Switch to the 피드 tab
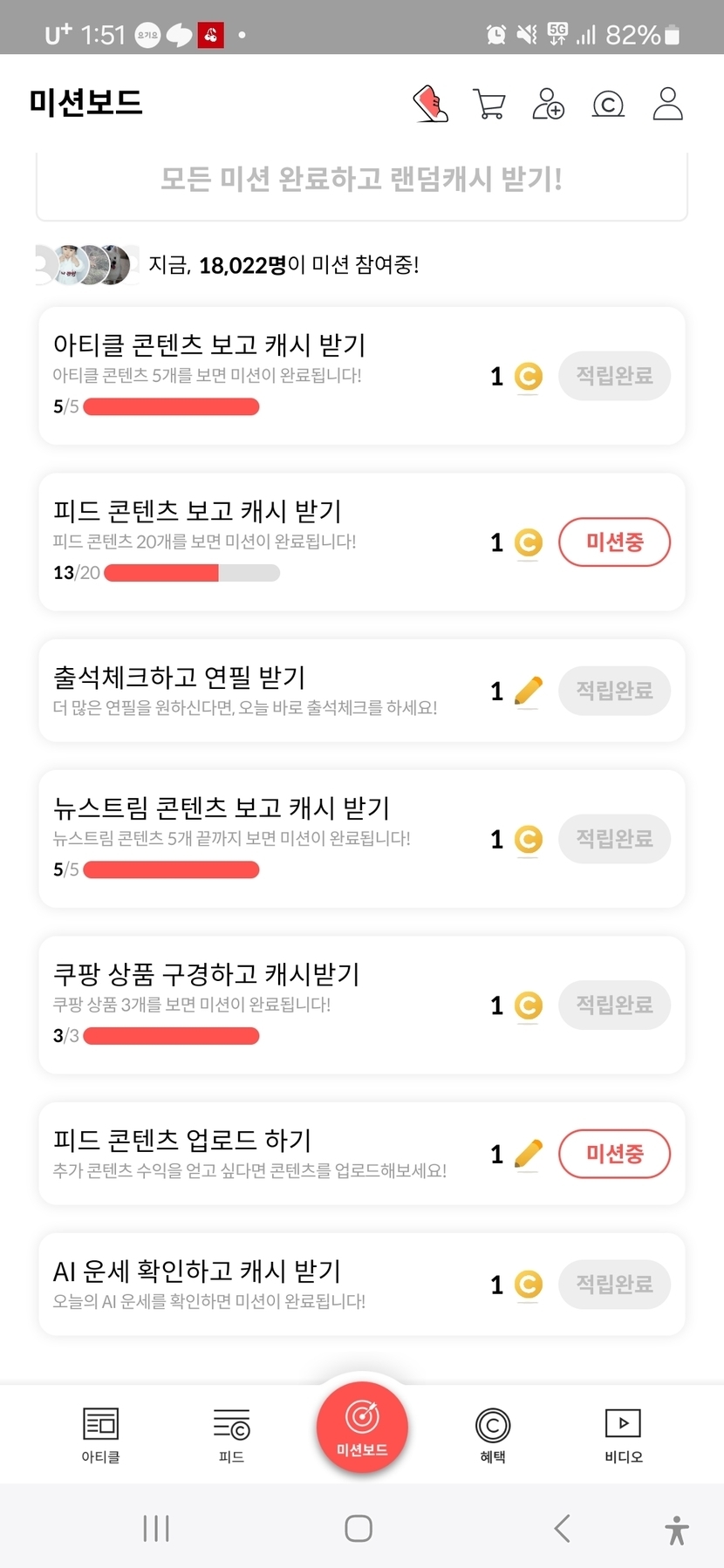 tap(231, 1435)
